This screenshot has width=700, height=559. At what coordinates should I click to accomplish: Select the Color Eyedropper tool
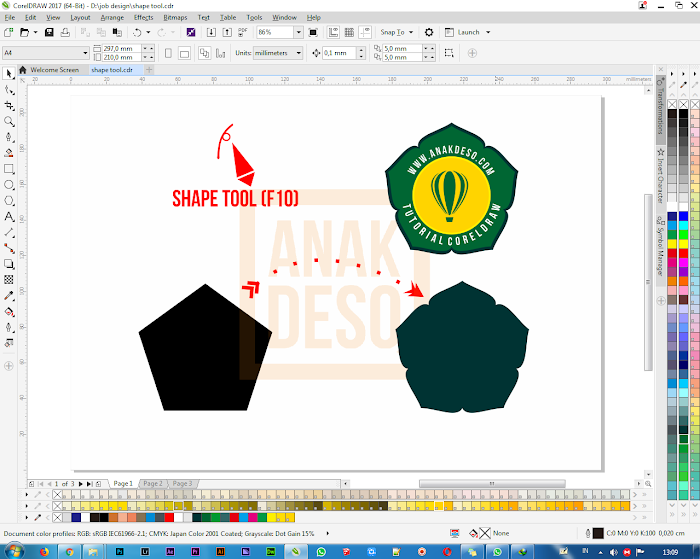point(9,296)
